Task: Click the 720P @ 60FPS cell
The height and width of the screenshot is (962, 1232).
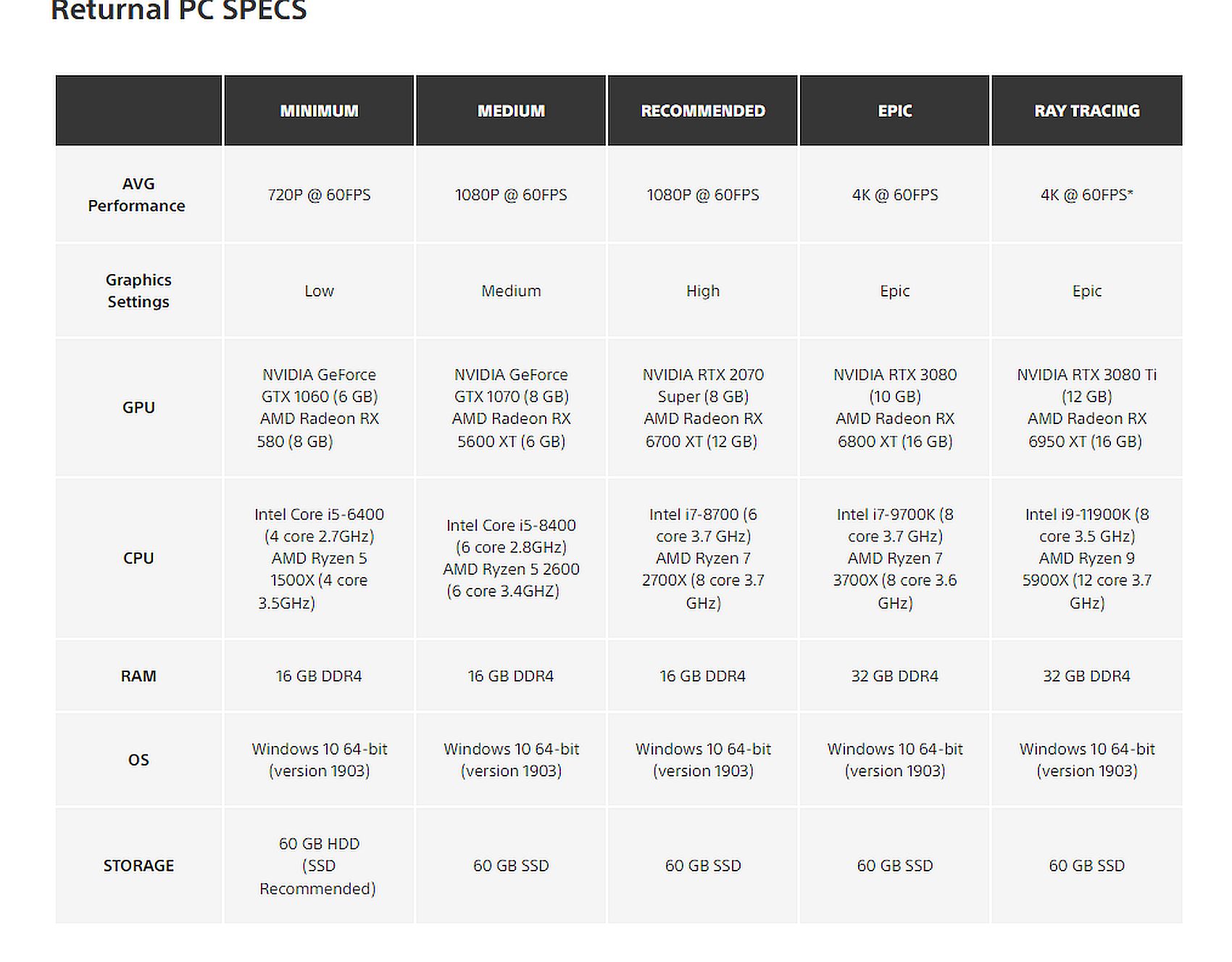Action: 319,195
